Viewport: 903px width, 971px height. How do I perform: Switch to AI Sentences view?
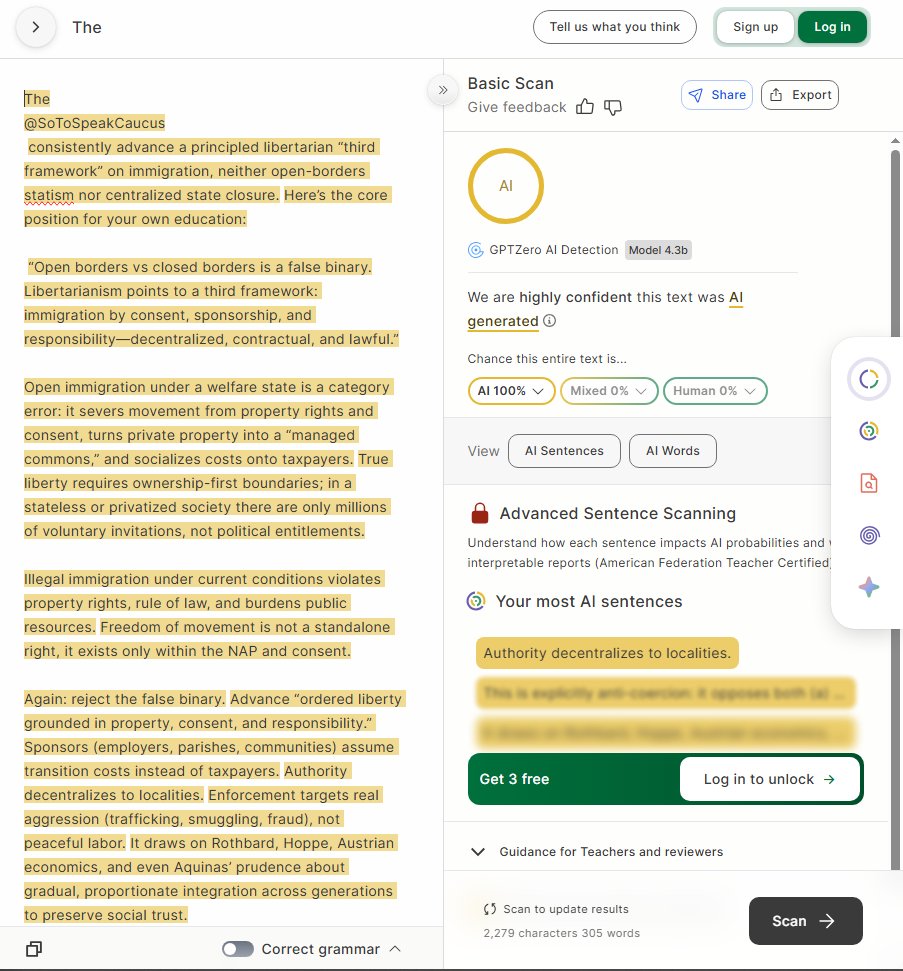(564, 451)
